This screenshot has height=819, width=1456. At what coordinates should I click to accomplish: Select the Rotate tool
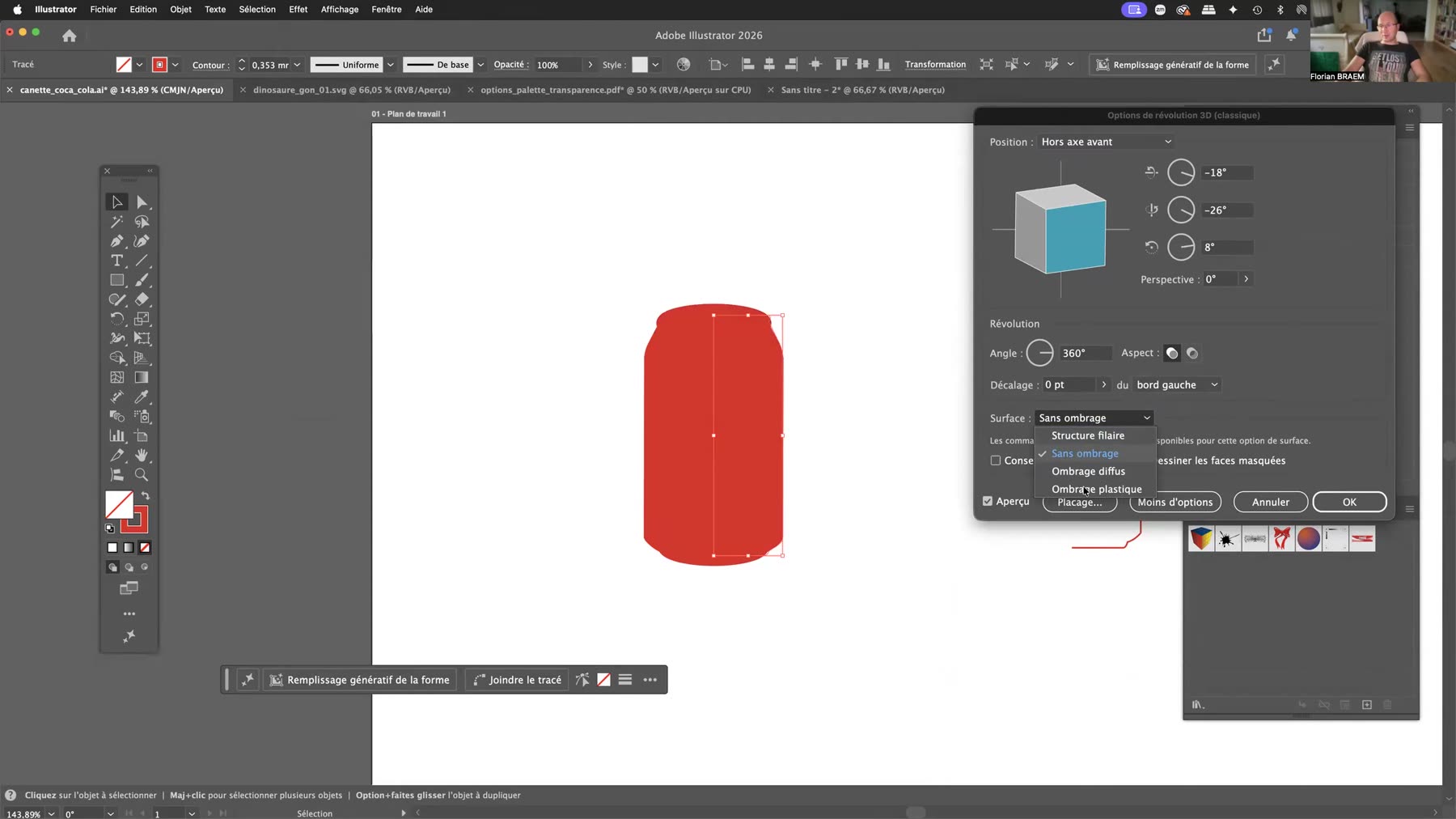117,319
